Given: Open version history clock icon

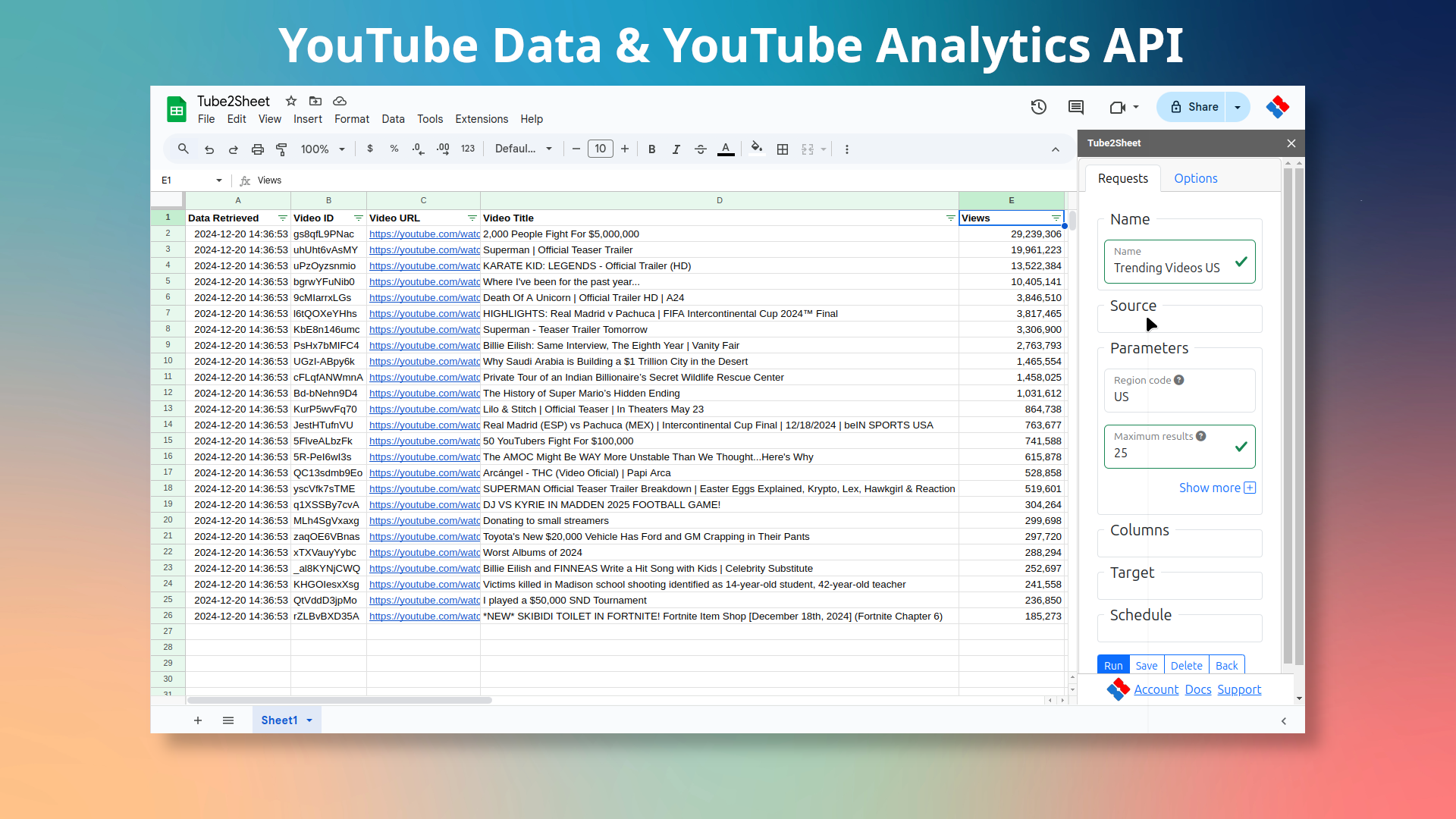Looking at the screenshot, I should pos(1039,107).
